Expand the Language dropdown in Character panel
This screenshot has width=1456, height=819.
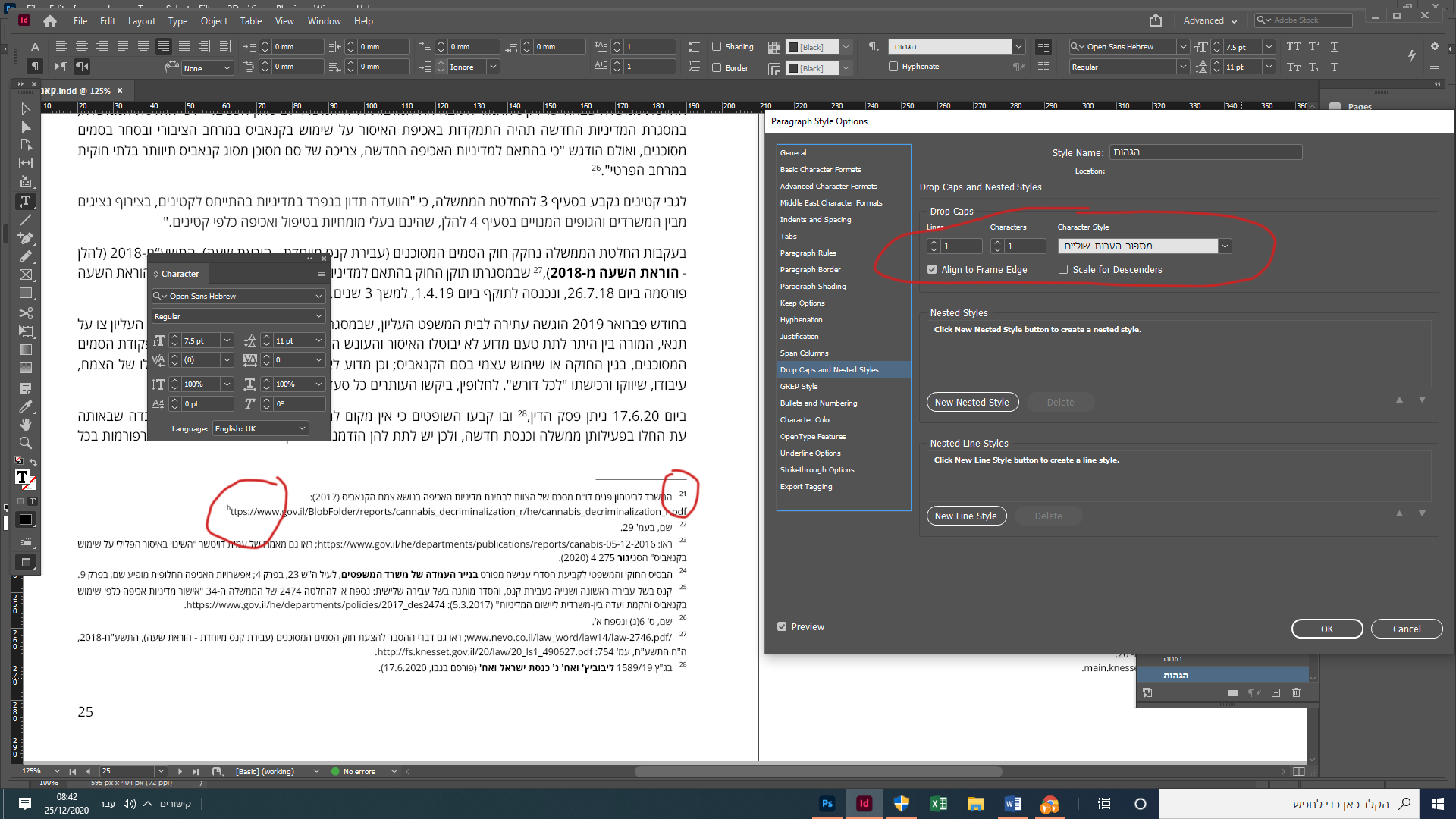302,428
